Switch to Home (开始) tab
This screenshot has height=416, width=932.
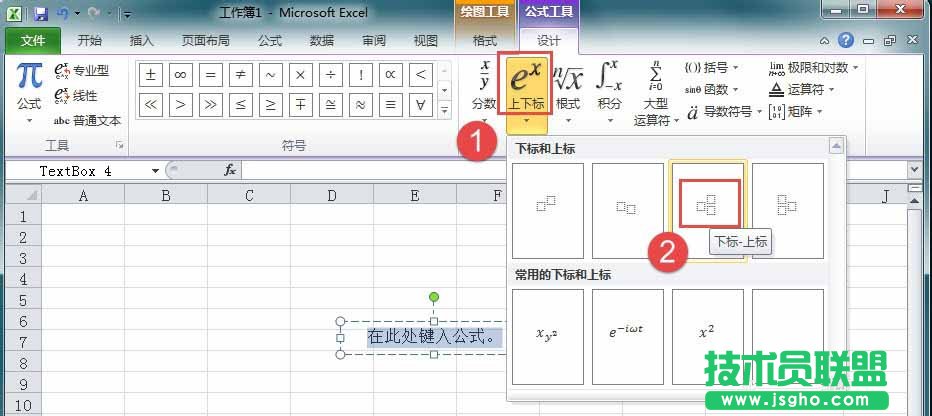click(89, 40)
